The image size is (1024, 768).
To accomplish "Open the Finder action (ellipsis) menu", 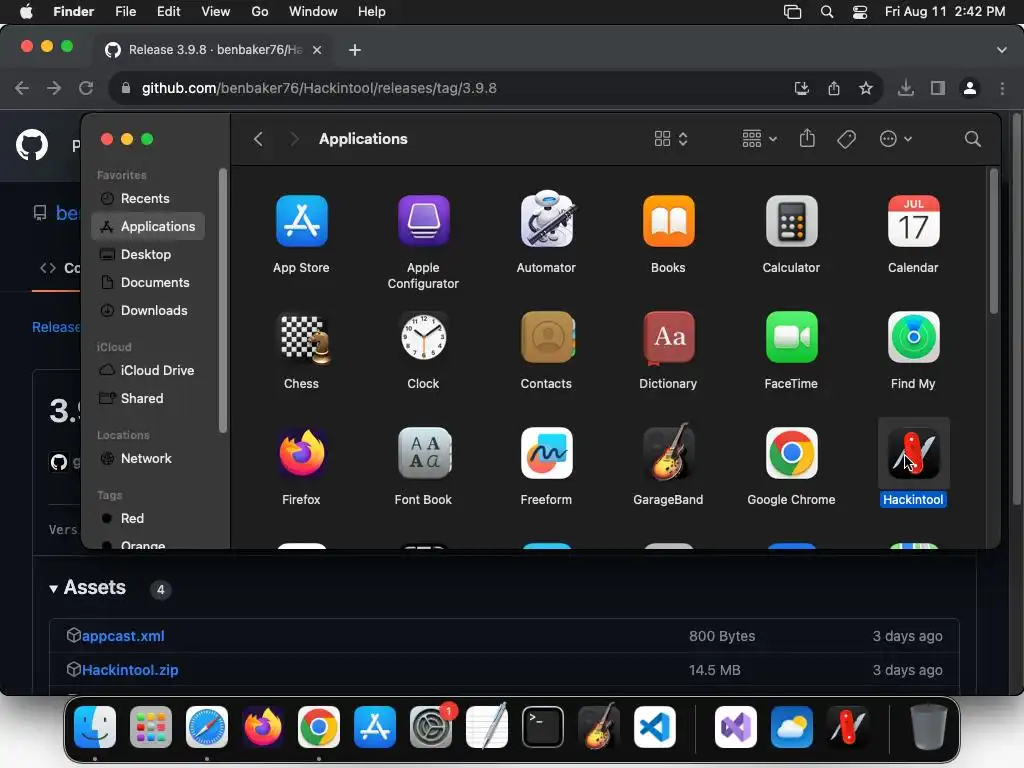I will click(895, 138).
